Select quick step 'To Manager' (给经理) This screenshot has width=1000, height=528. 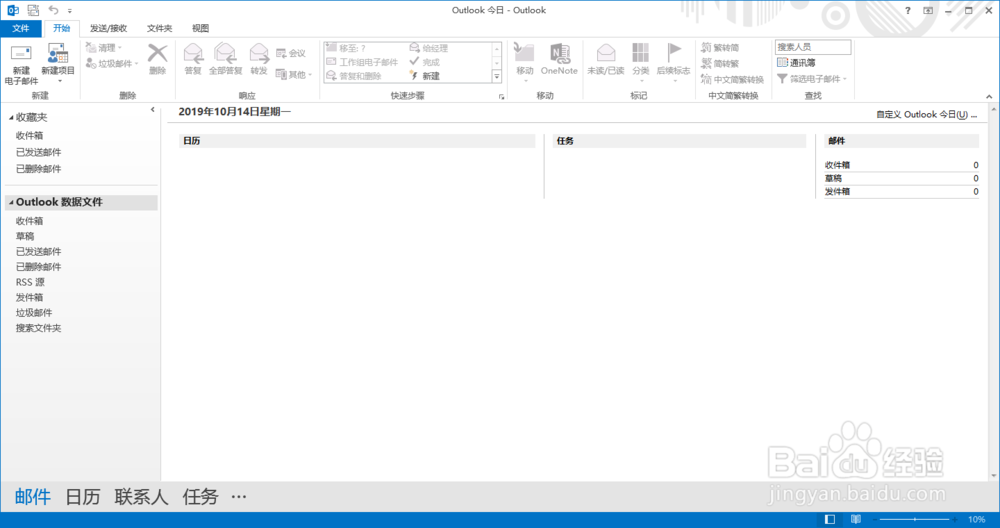[429, 48]
